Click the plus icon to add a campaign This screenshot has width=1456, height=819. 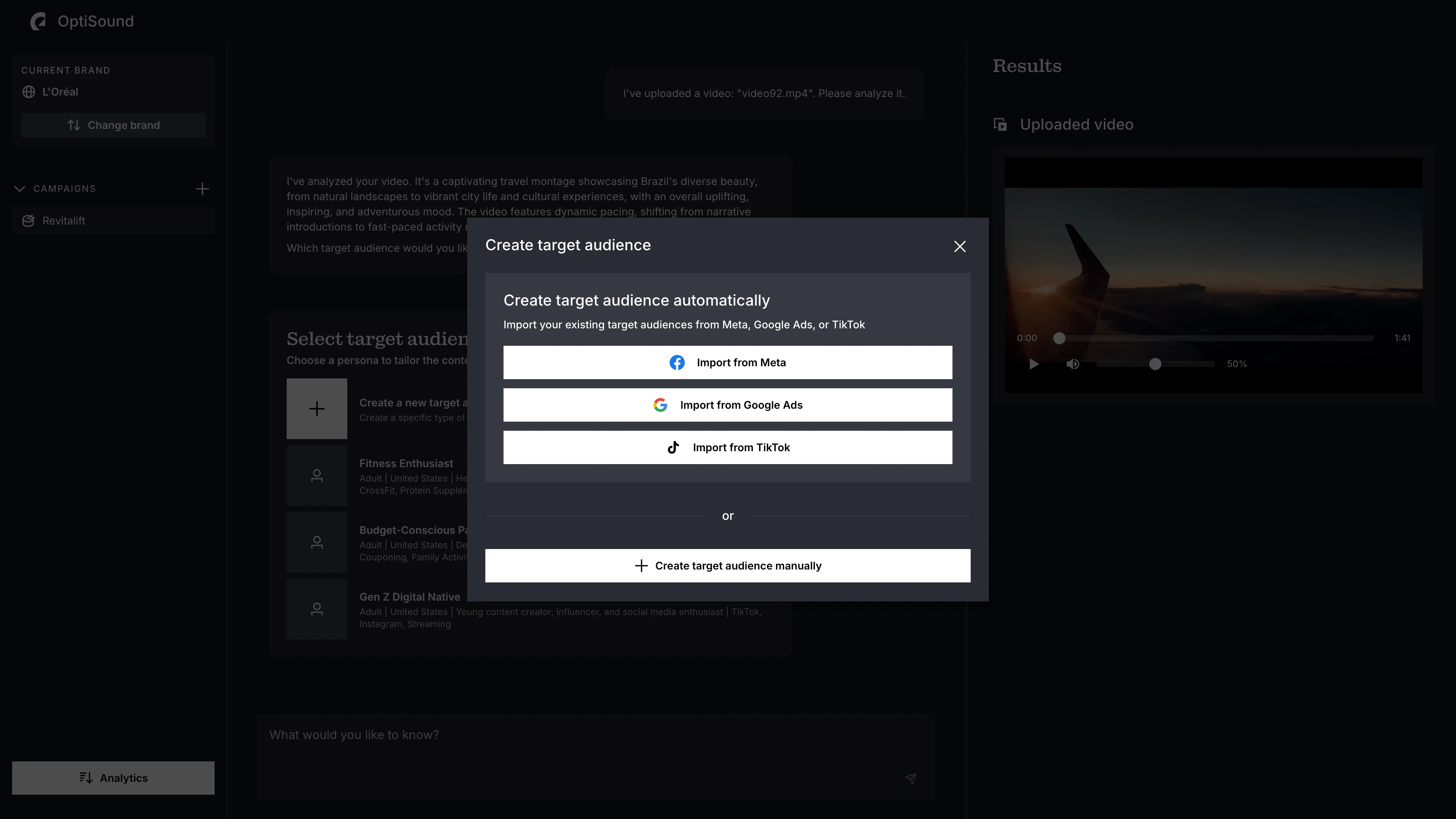[202, 189]
